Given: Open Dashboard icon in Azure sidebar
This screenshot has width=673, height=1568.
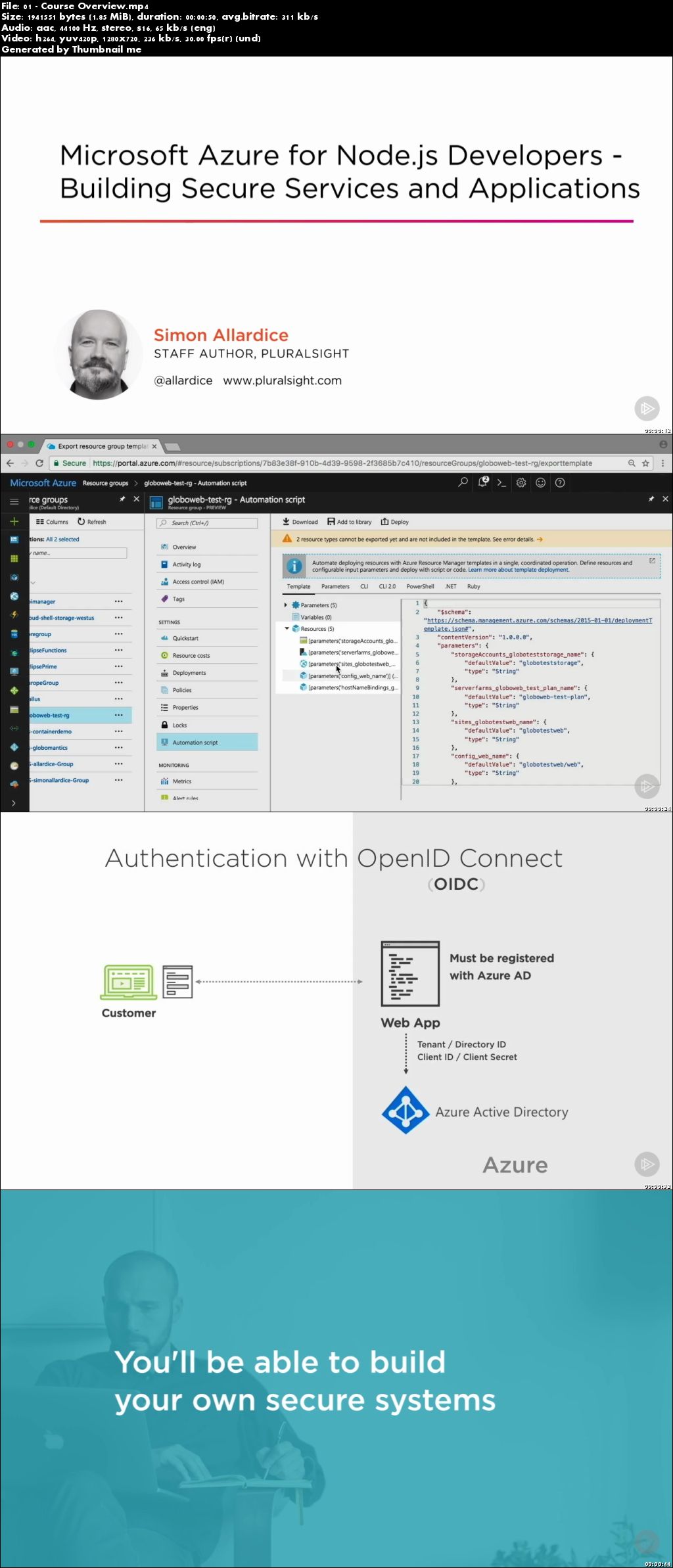Looking at the screenshot, I should tap(14, 540).
